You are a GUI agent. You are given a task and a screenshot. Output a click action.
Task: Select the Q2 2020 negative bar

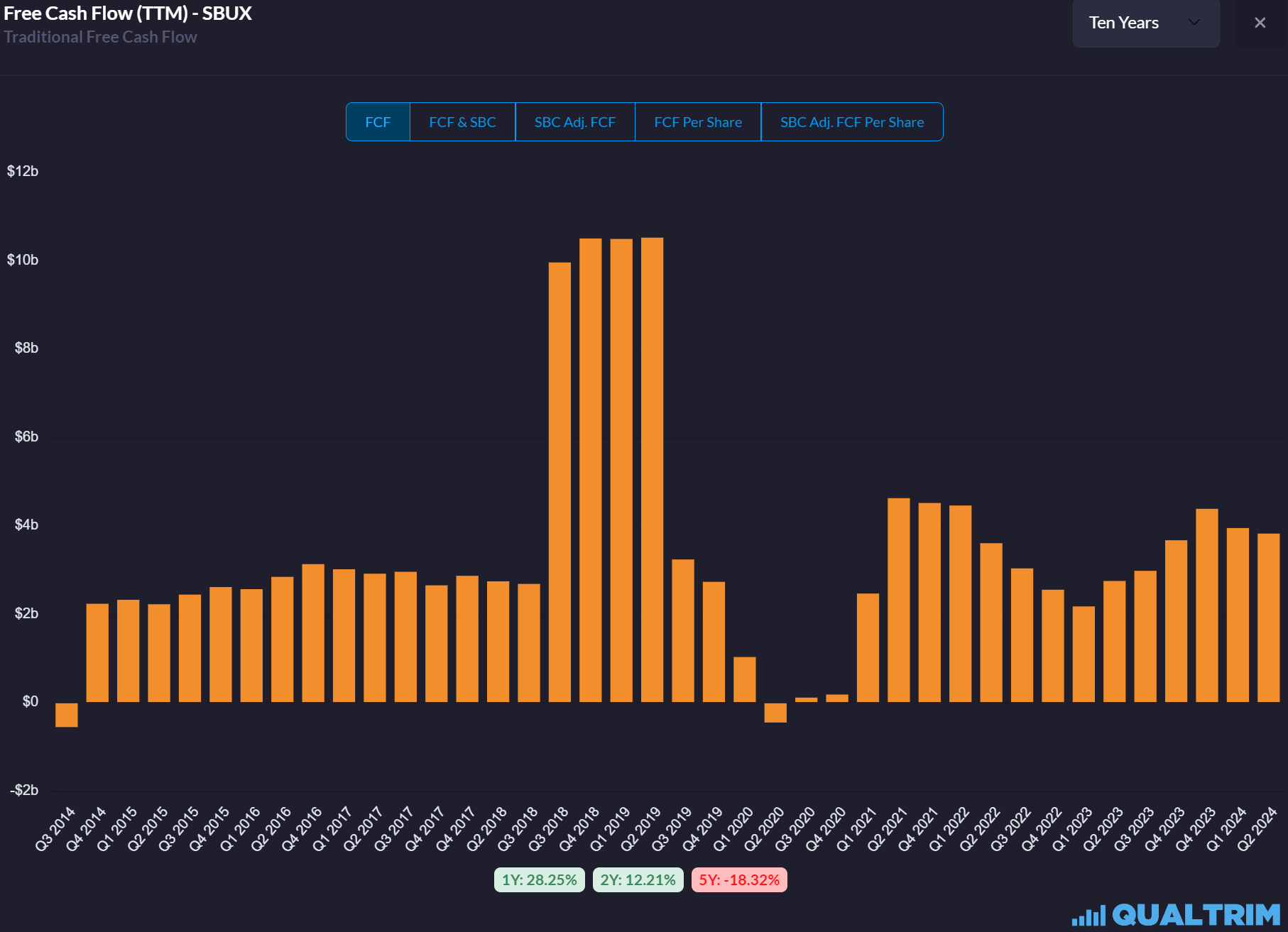pyautogui.click(x=775, y=713)
